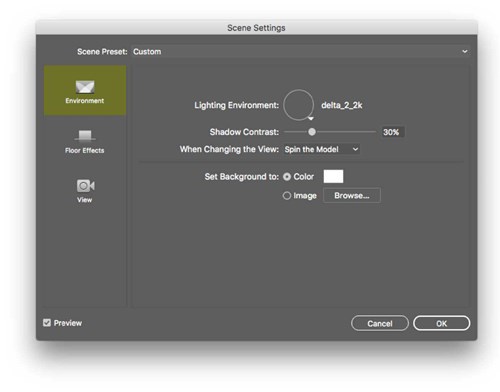This screenshot has height=392, width=500.
Task: Toggle the Preview checkbox
Action: point(47,323)
